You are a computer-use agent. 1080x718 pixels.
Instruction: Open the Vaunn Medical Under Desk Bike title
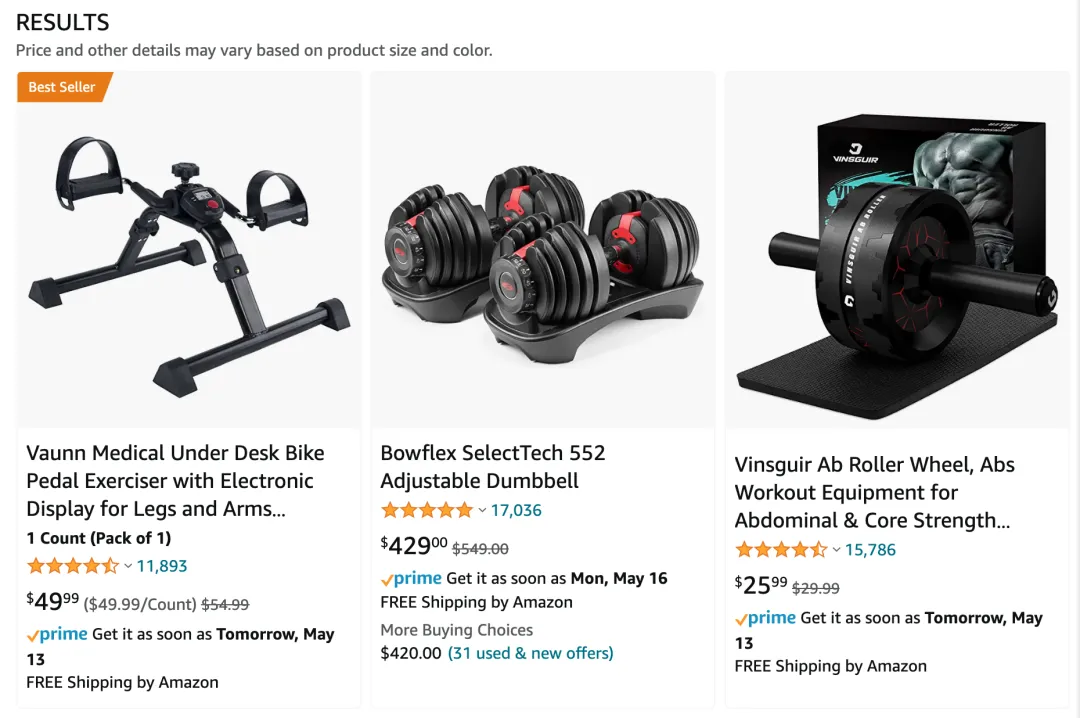175,481
